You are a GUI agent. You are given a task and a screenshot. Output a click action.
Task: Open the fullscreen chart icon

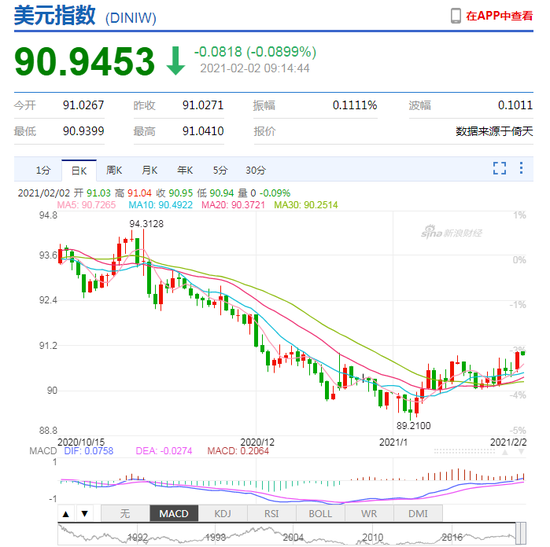pyautogui.click(x=499, y=168)
